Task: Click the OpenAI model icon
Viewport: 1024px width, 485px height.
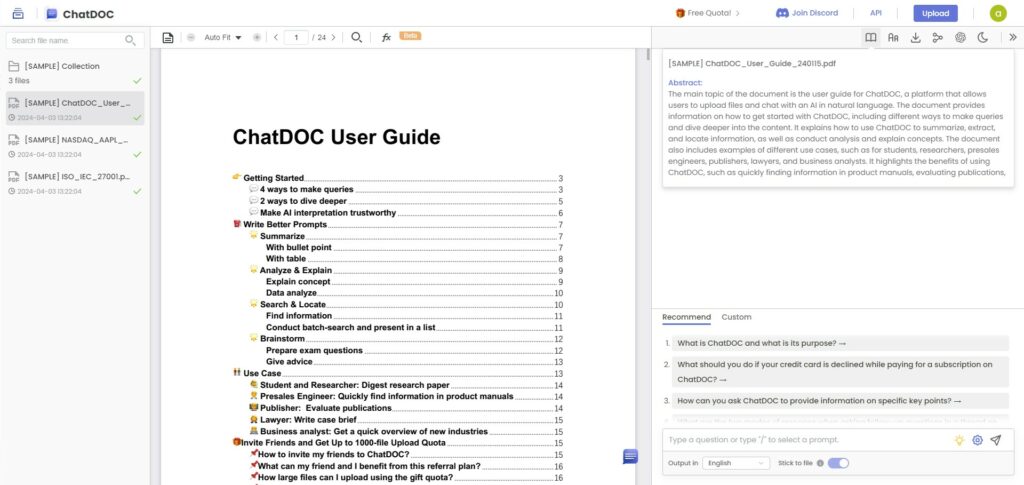Action: 960,38
